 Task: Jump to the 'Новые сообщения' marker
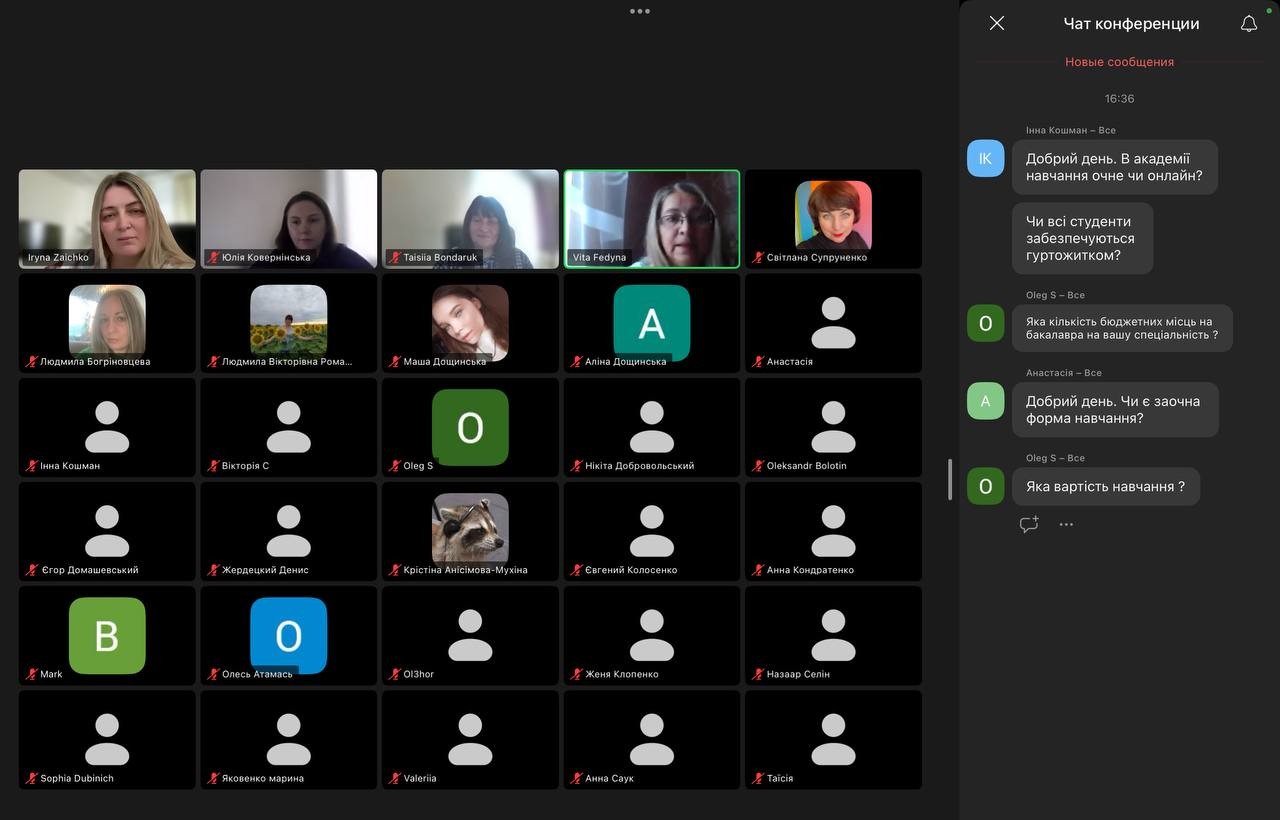tap(1119, 62)
